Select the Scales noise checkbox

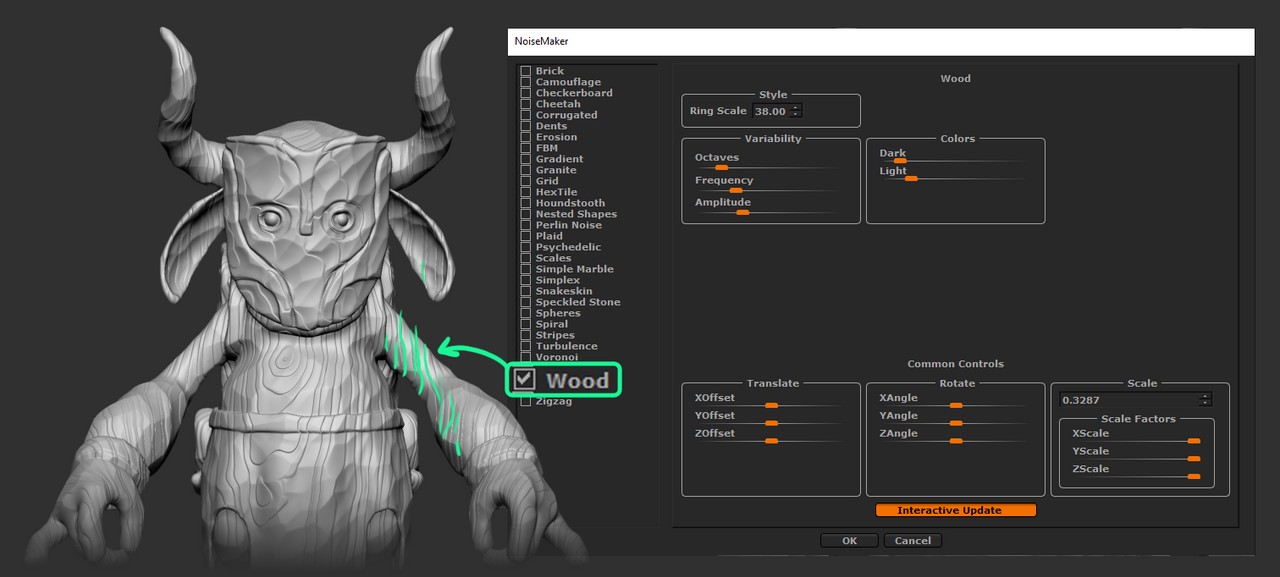[x=526, y=258]
